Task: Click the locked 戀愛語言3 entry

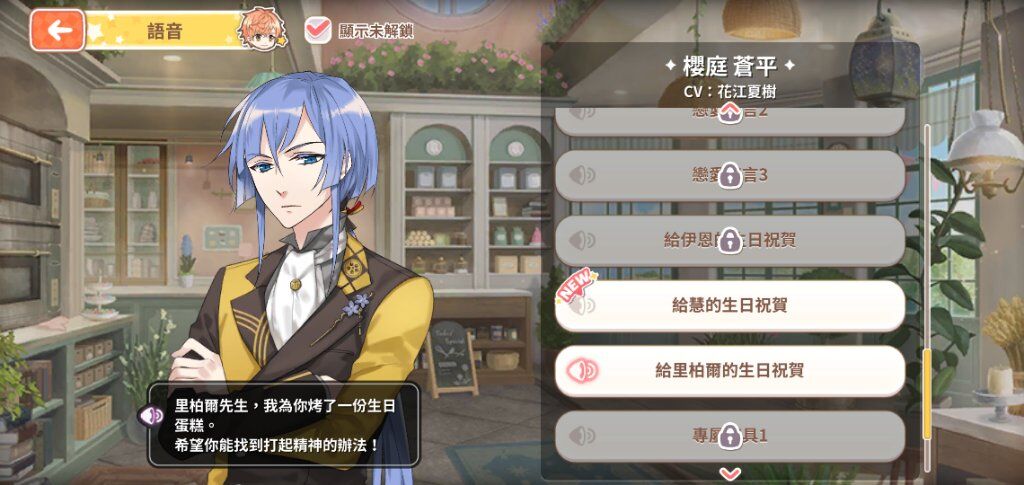Action: click(729, 176)
